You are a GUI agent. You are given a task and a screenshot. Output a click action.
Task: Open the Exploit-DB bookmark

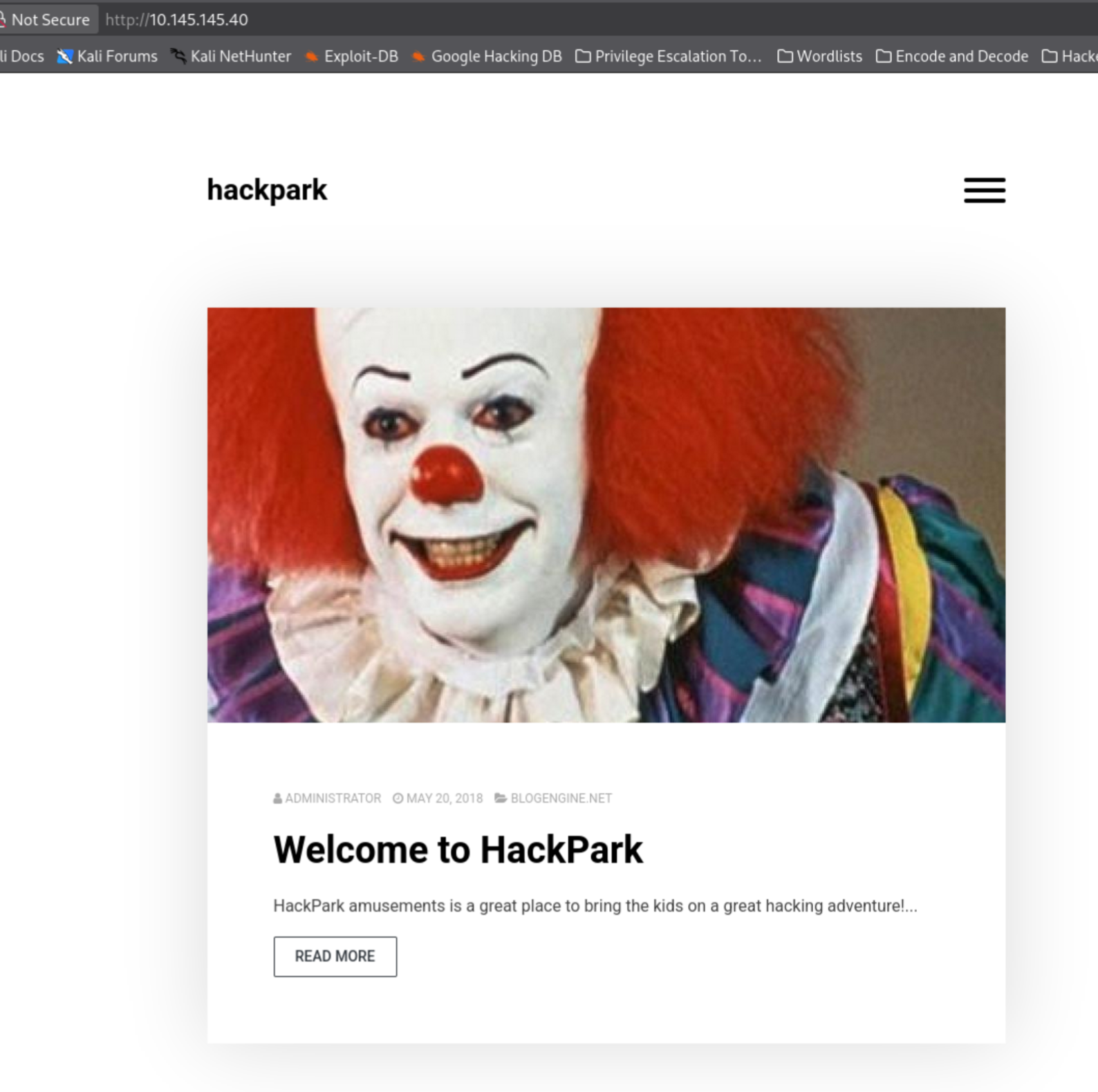[352, 56]
